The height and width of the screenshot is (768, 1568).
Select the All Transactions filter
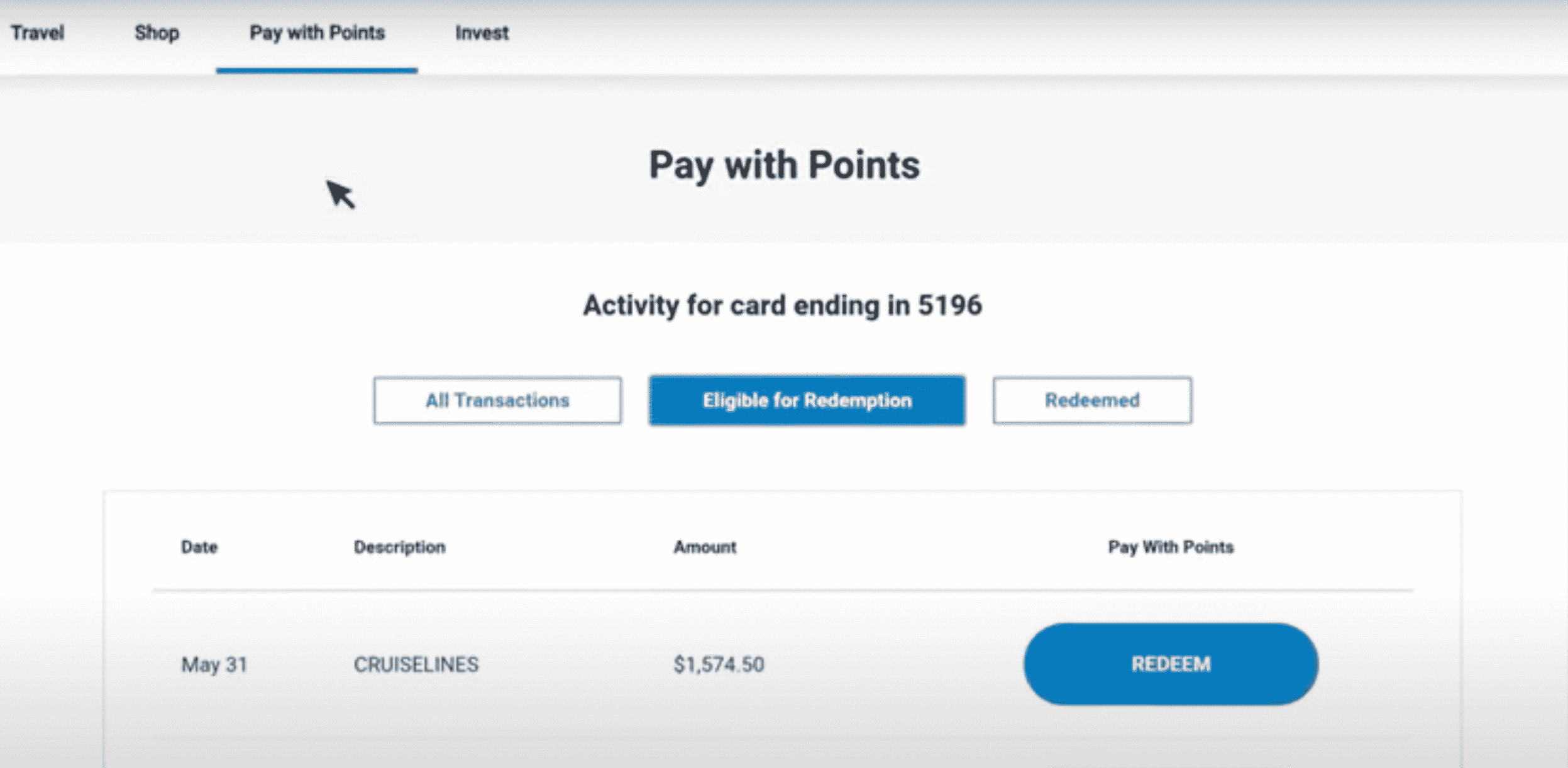(x=497, y=400)
